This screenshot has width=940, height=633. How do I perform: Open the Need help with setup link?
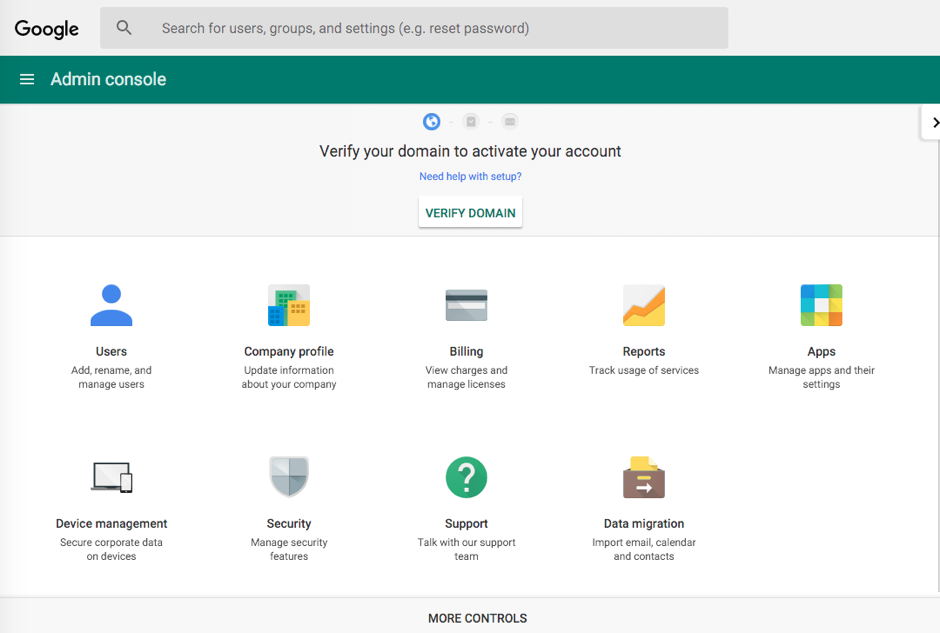[x=470, y=176]
